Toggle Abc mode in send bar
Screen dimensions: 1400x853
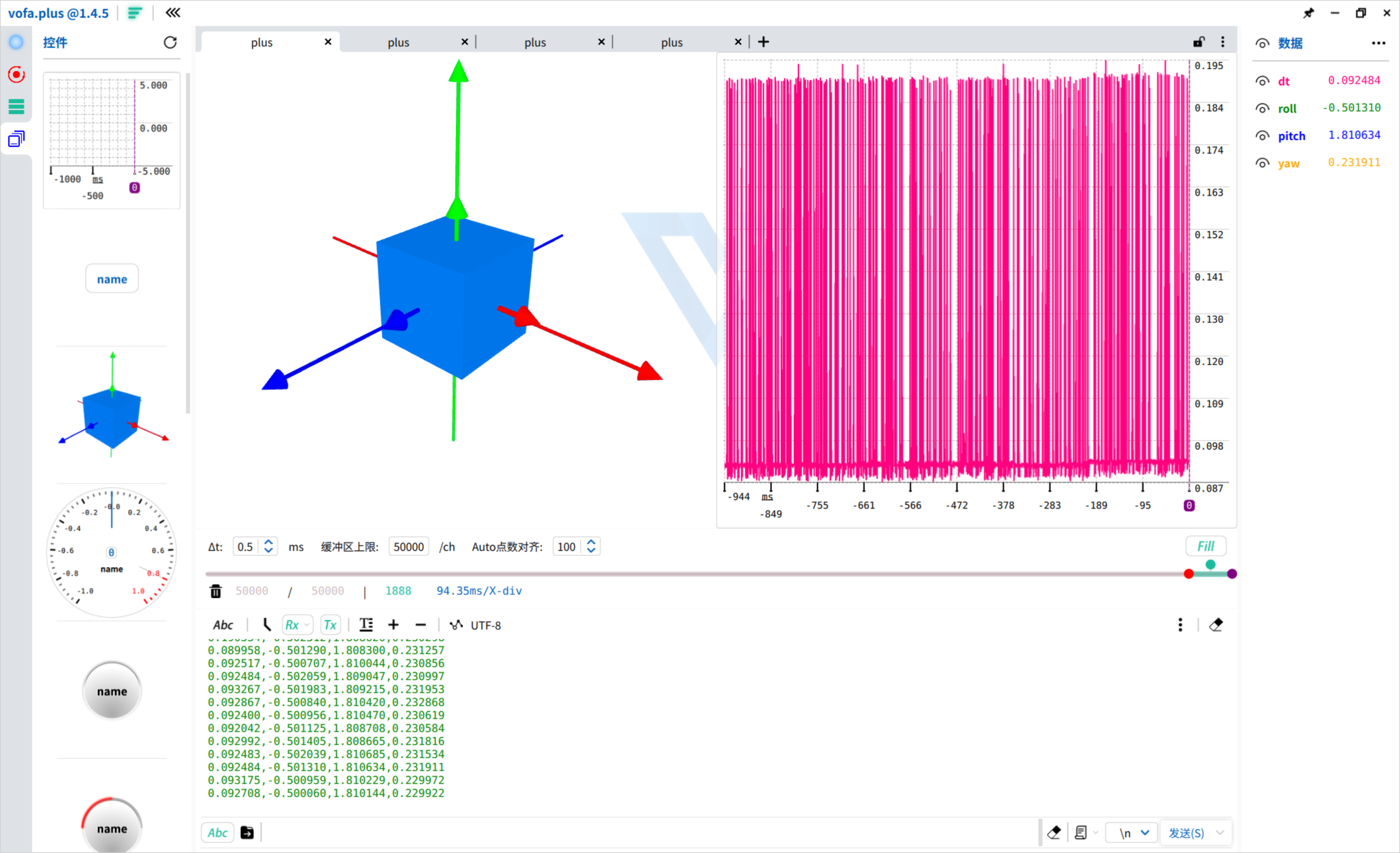[218, 833]
